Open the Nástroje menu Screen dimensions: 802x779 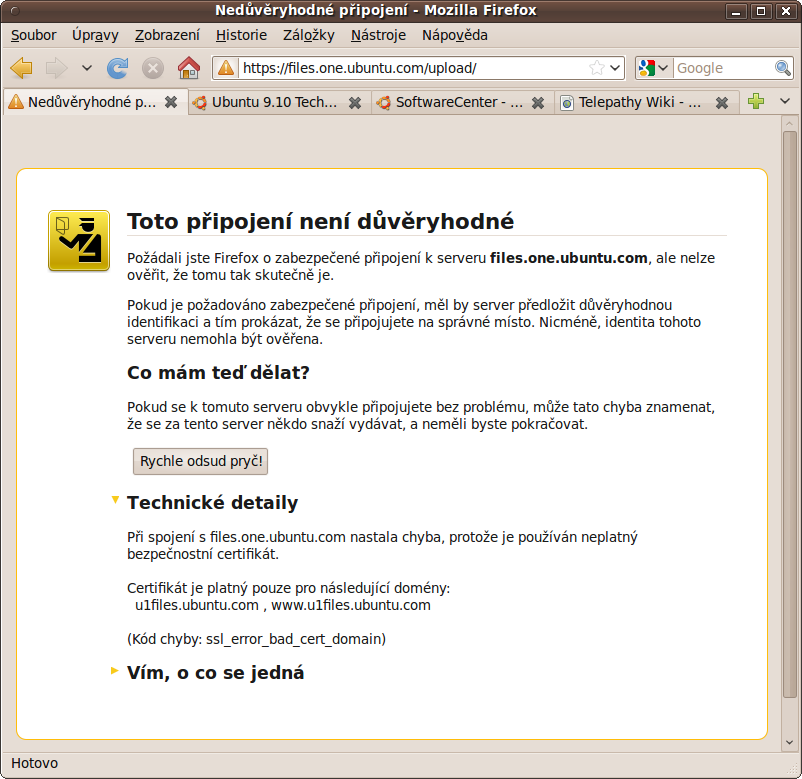378,35
